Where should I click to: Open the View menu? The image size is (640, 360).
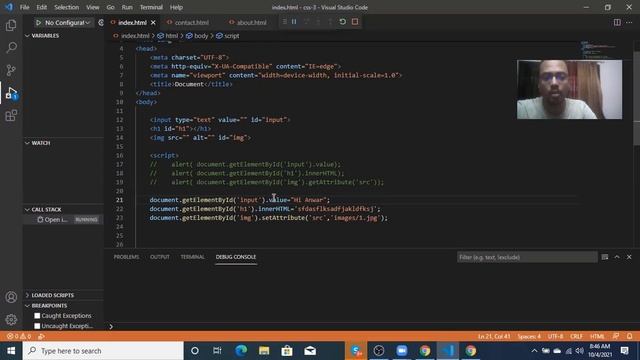(93, 7)
